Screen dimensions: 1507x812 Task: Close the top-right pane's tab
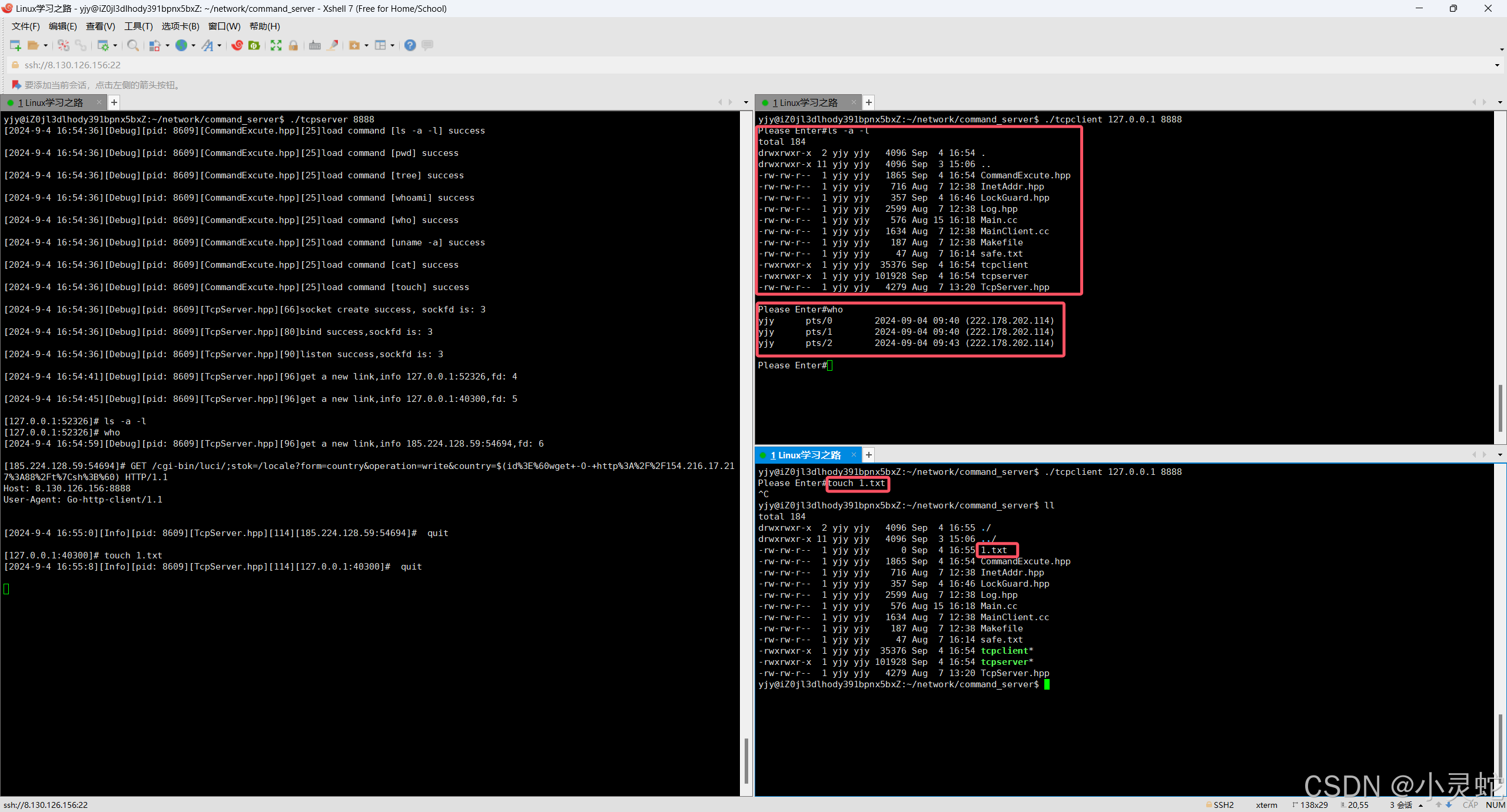854,102
